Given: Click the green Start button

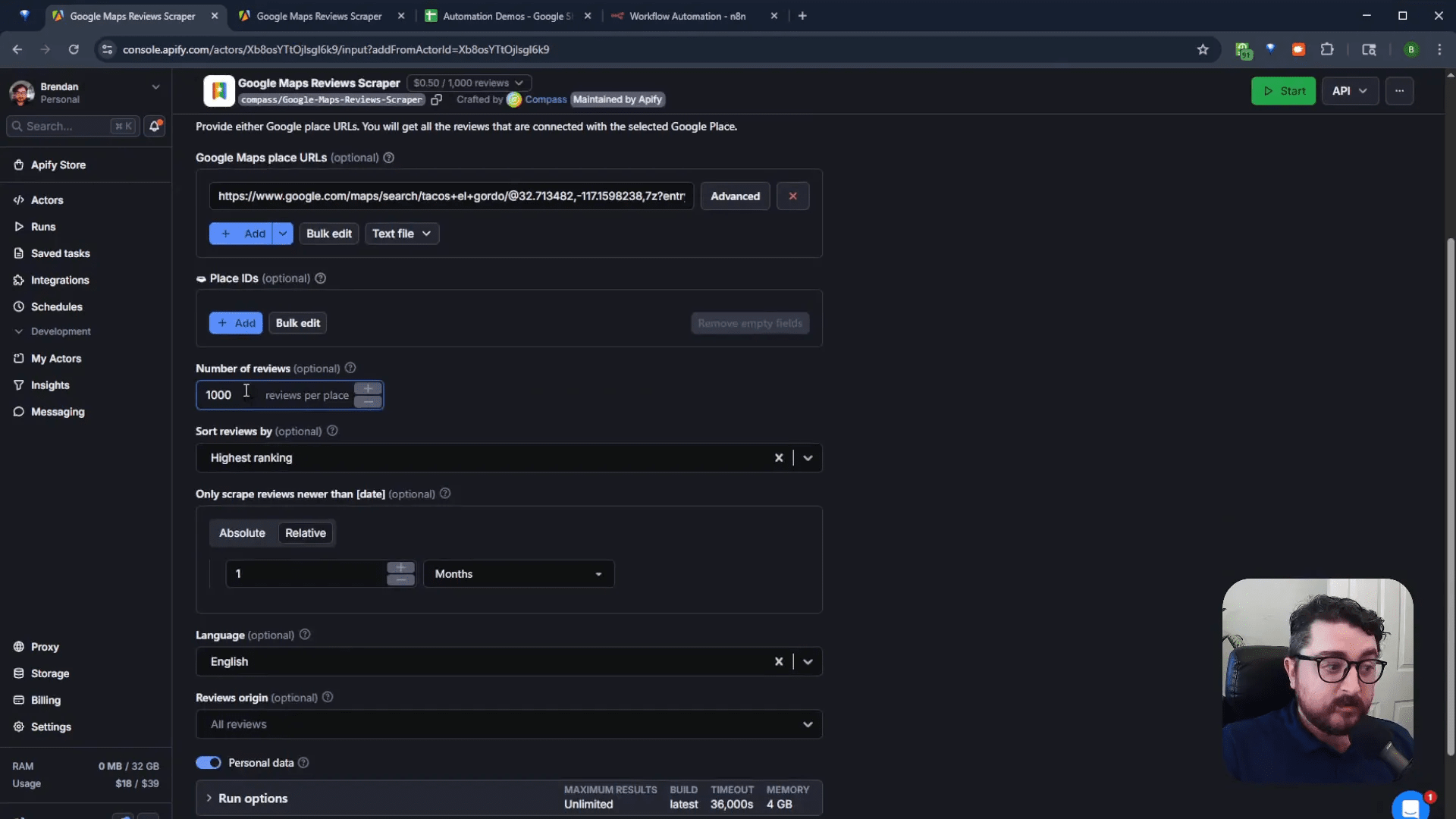Looking at the screenshot, I should click(1283, 91).
